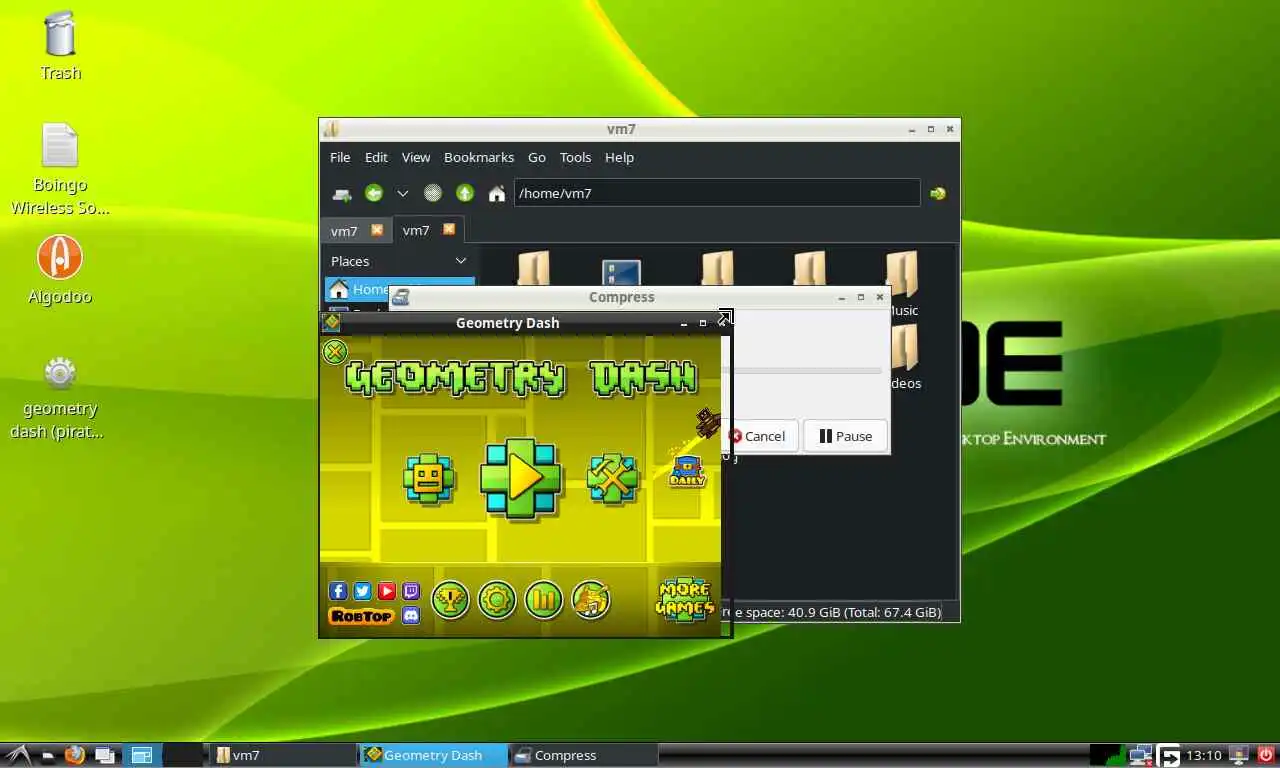Open the Tools menu
Viewport: 1280px width, 768px height.
(x=575, y=157)
